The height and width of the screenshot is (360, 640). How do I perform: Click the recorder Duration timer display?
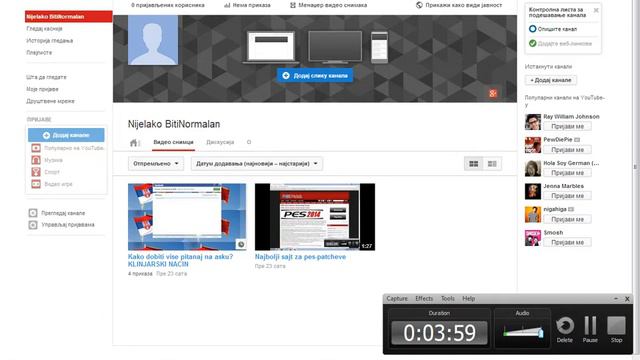[439, 333]
